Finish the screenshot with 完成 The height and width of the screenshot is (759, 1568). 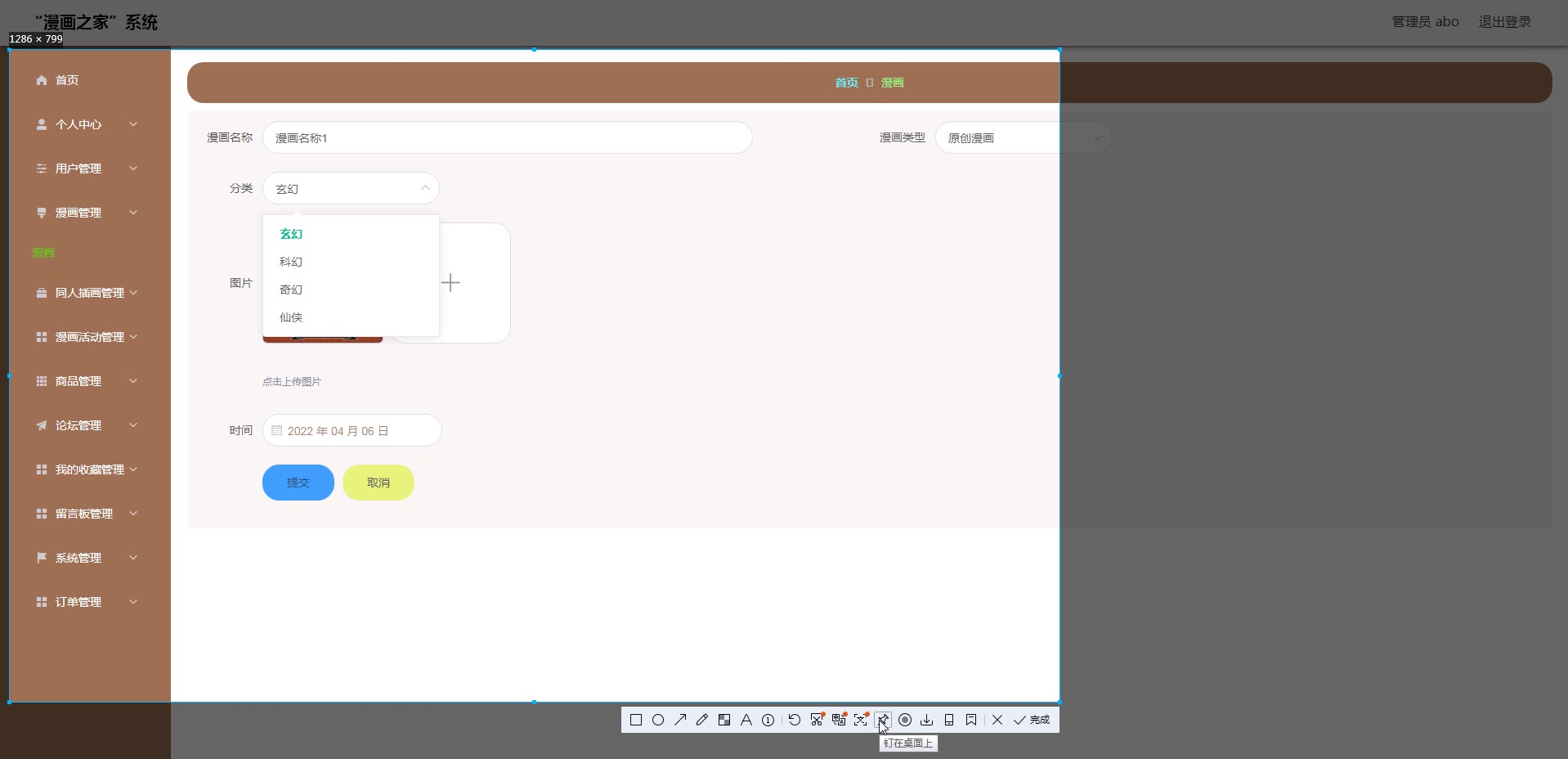[x=1032, y=720]
